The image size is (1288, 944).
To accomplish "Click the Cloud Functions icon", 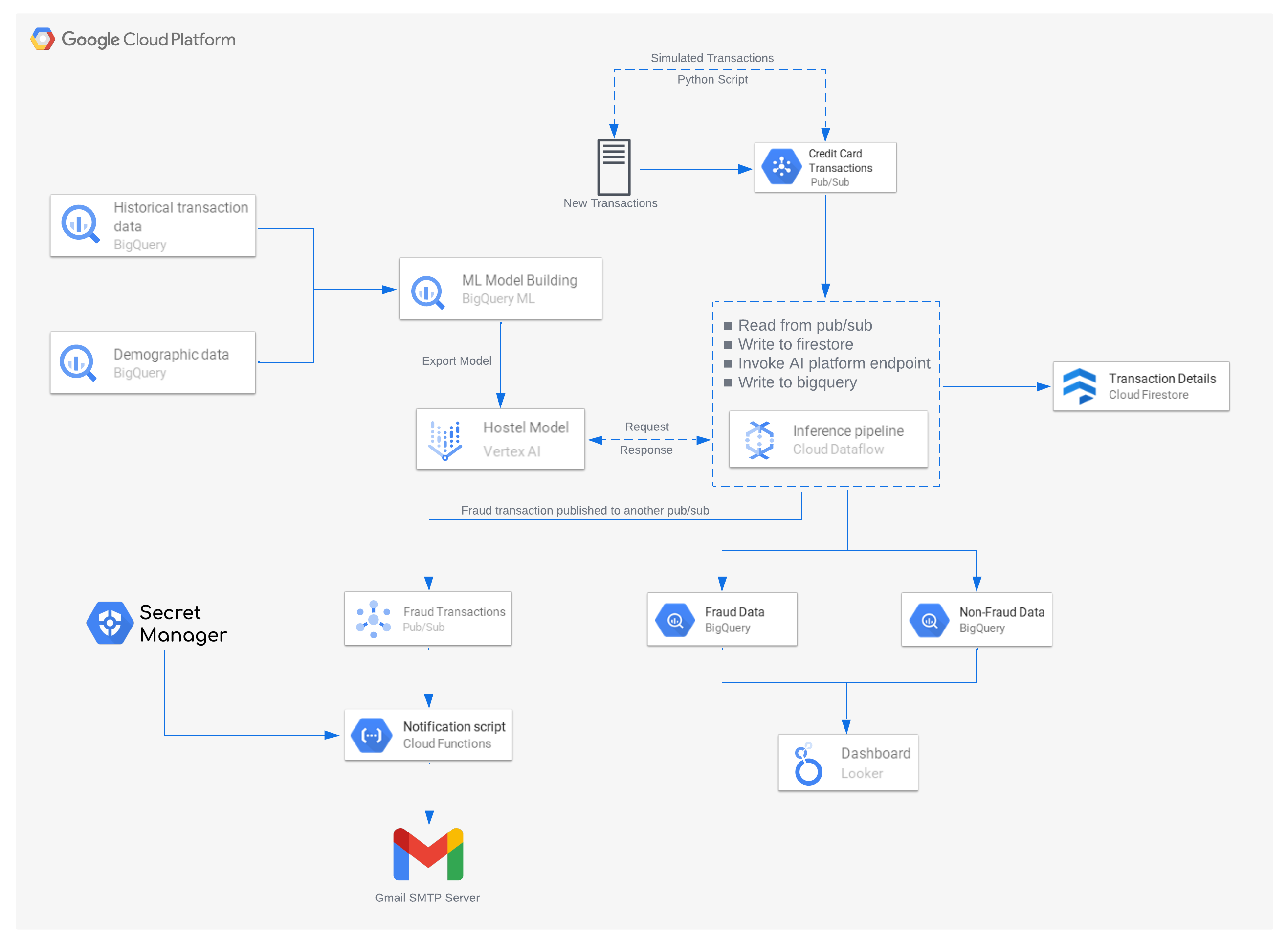I will click(371, 736).
